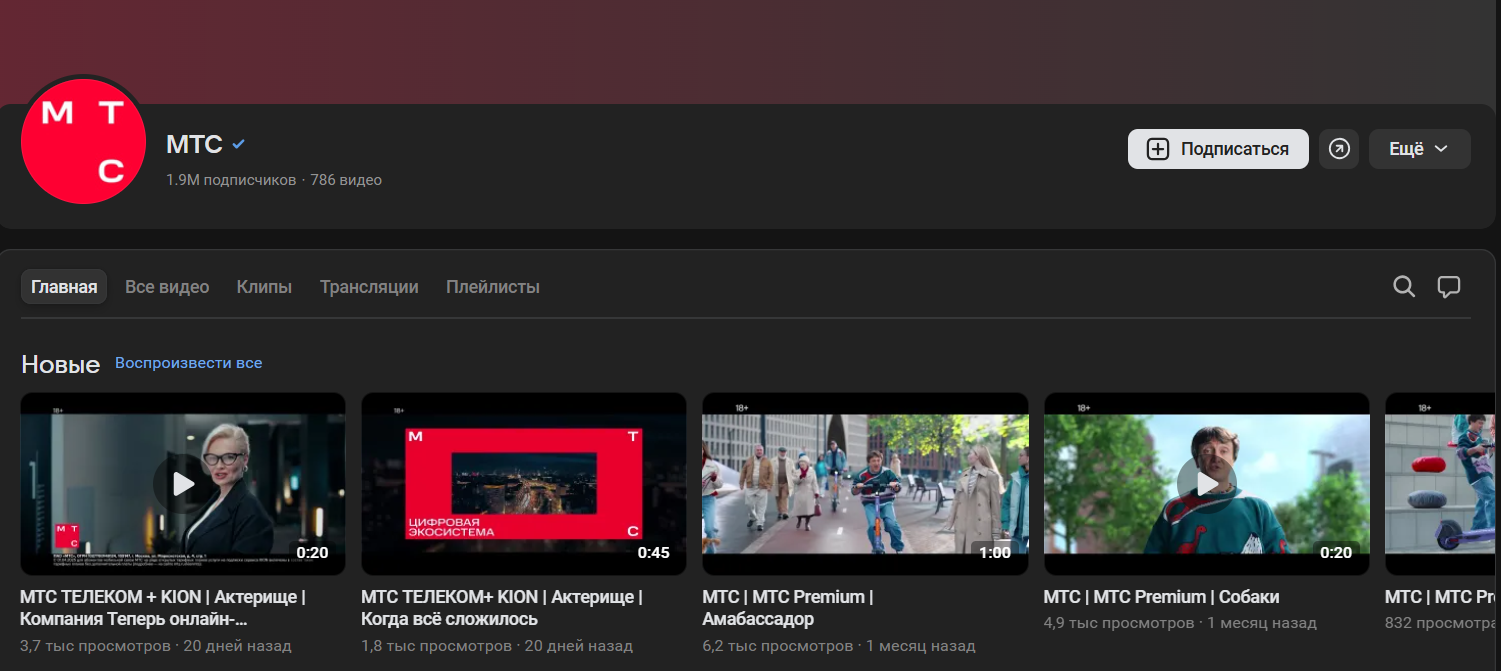Image resolution: width=1501 pixels, height=671 pixels.
Task: Open title 'МТС | МТС Premium | Амабассадор'
Action: tap(788, 608)
